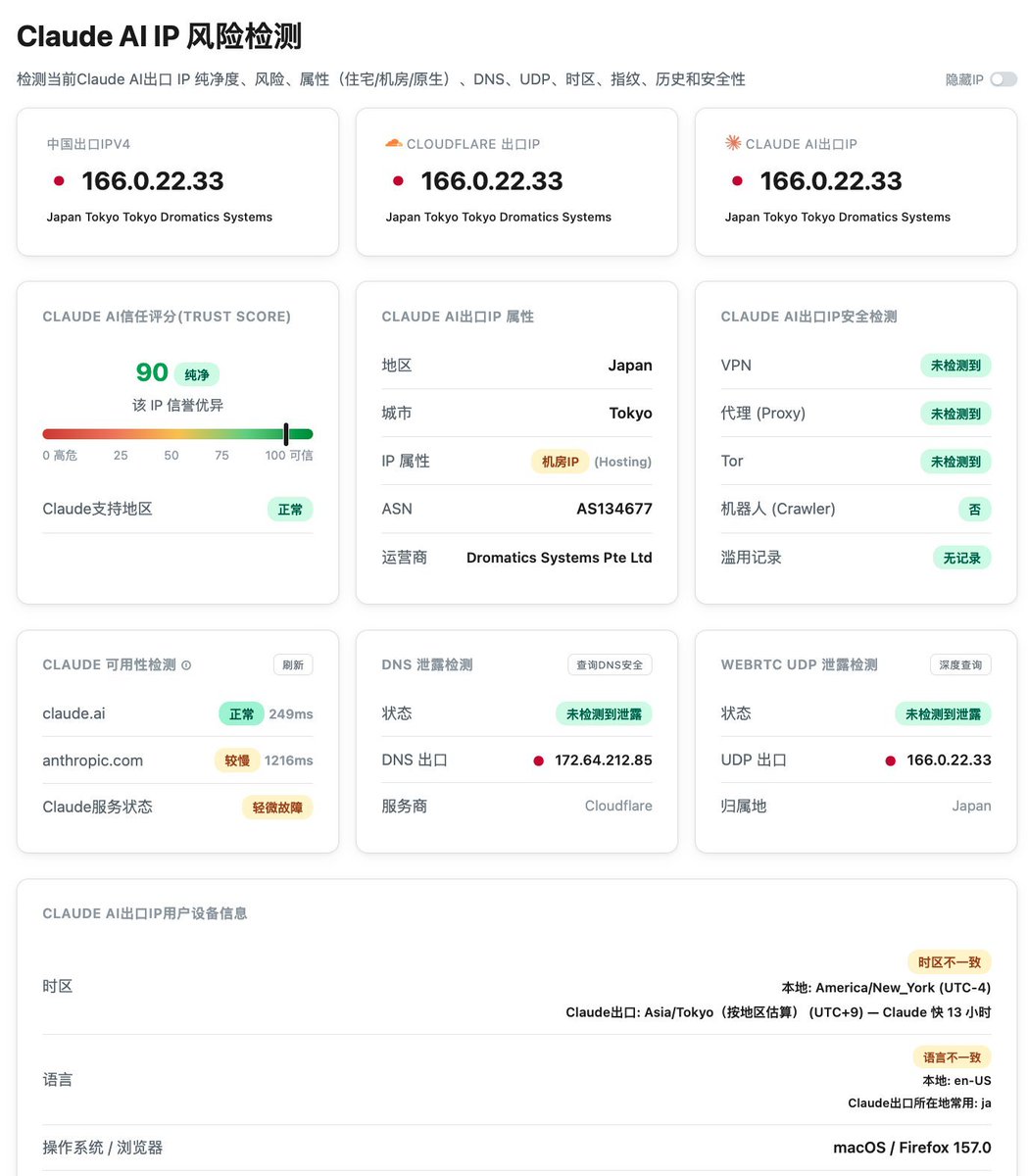
Task: Click anthropic.com in the availability list
Action: point(93,760)
